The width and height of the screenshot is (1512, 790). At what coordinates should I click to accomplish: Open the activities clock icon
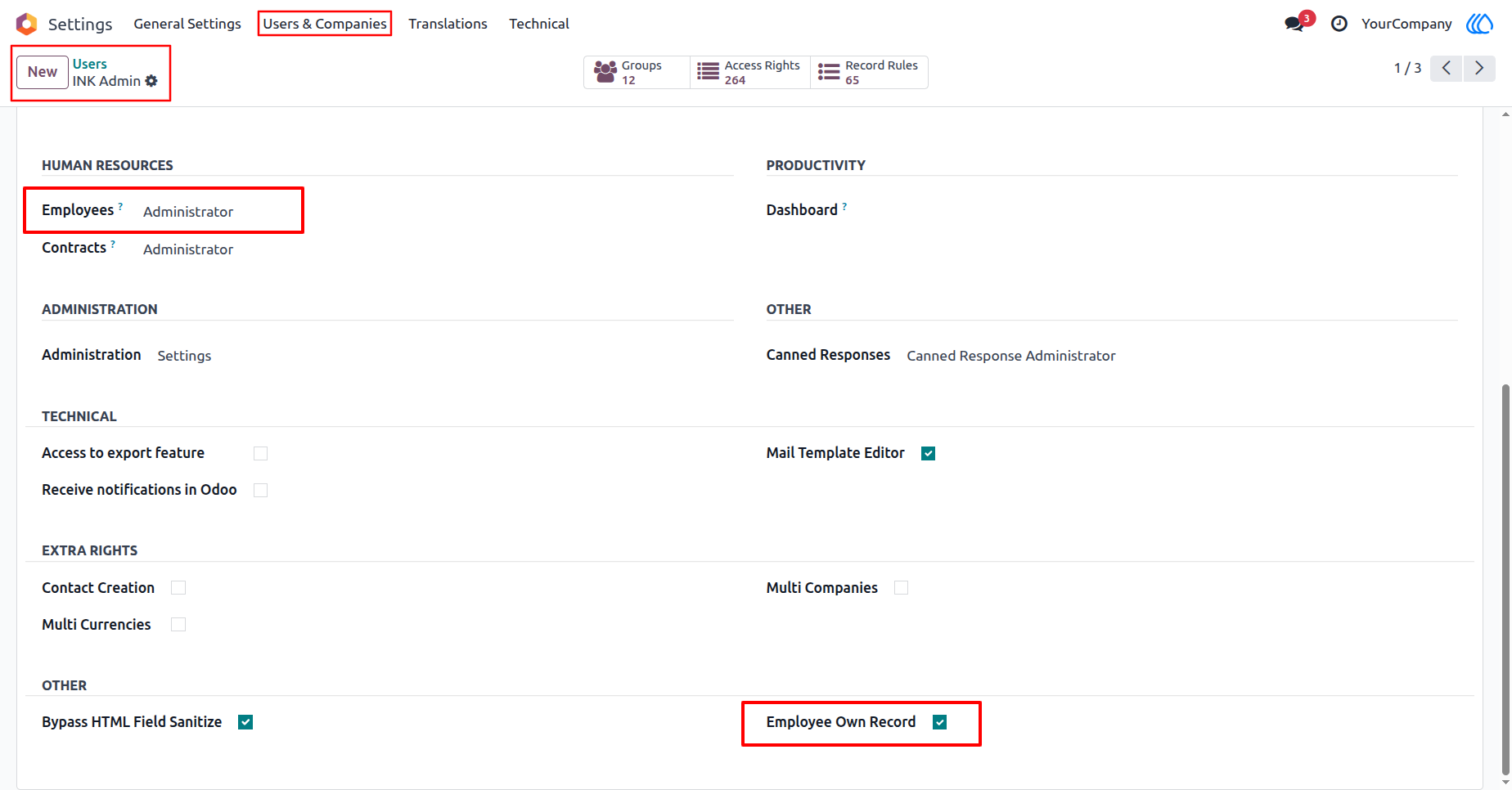tap(1339, 24)
